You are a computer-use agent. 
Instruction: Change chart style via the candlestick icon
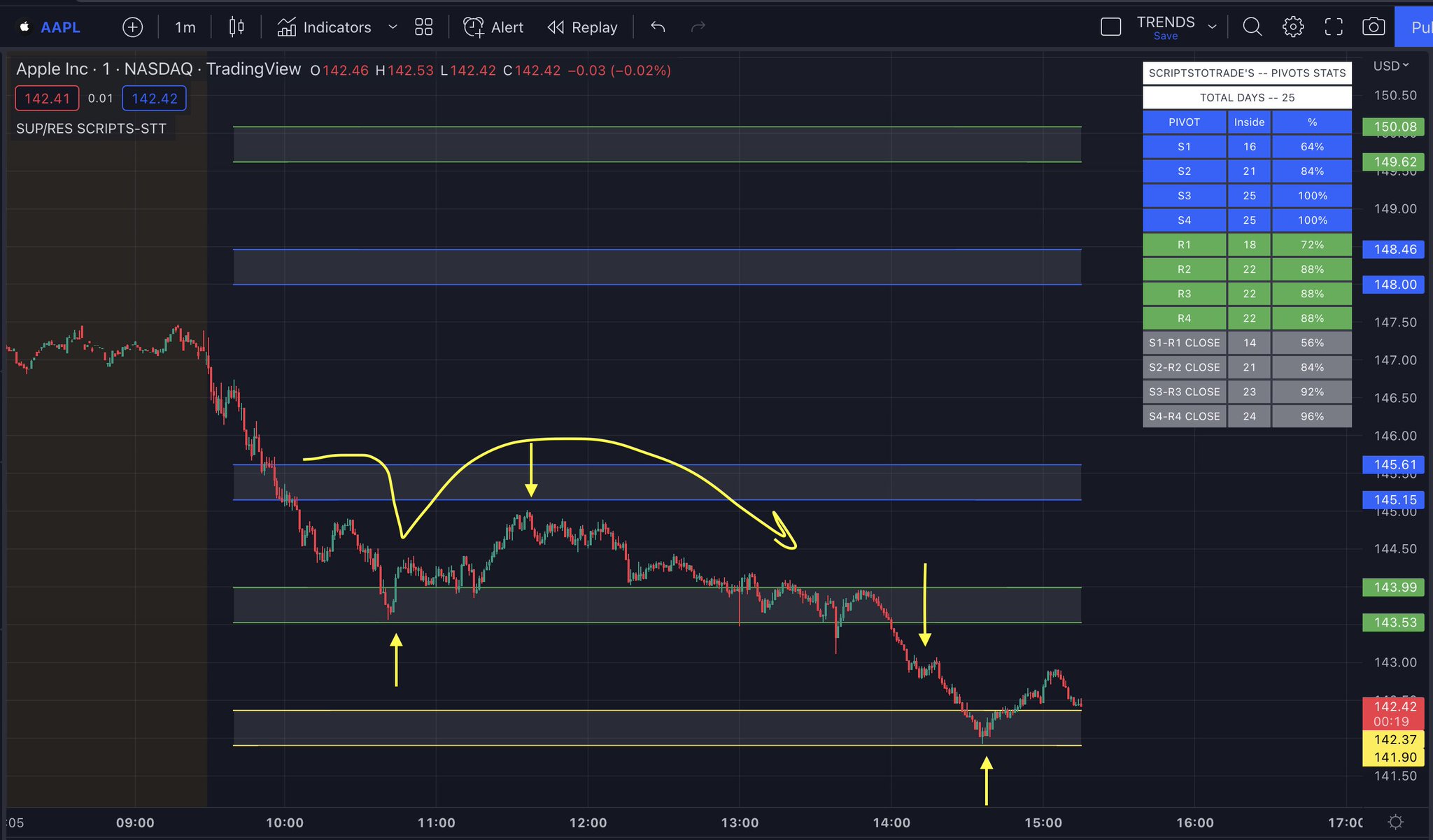[x=236, y=27]
